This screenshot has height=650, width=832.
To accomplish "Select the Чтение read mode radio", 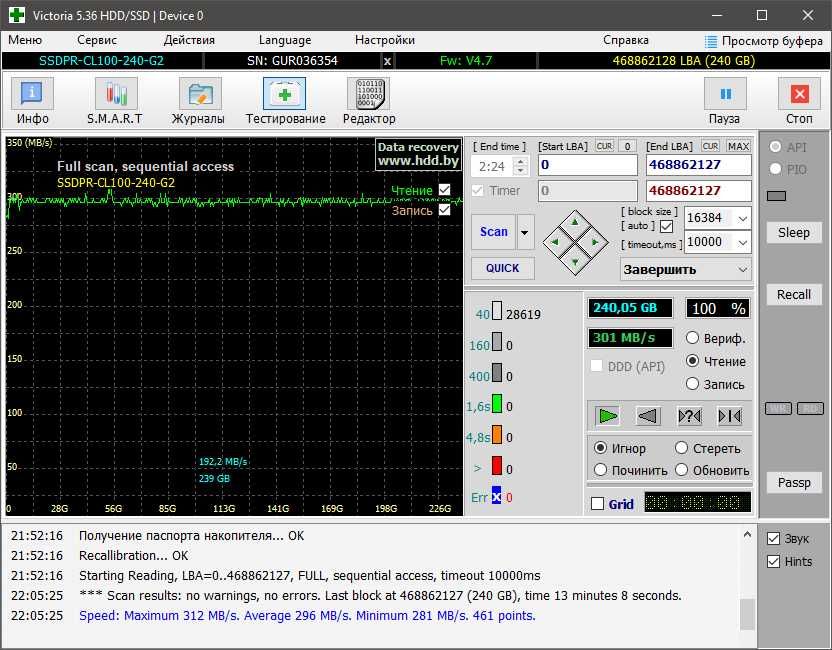I will click(692, 361).
